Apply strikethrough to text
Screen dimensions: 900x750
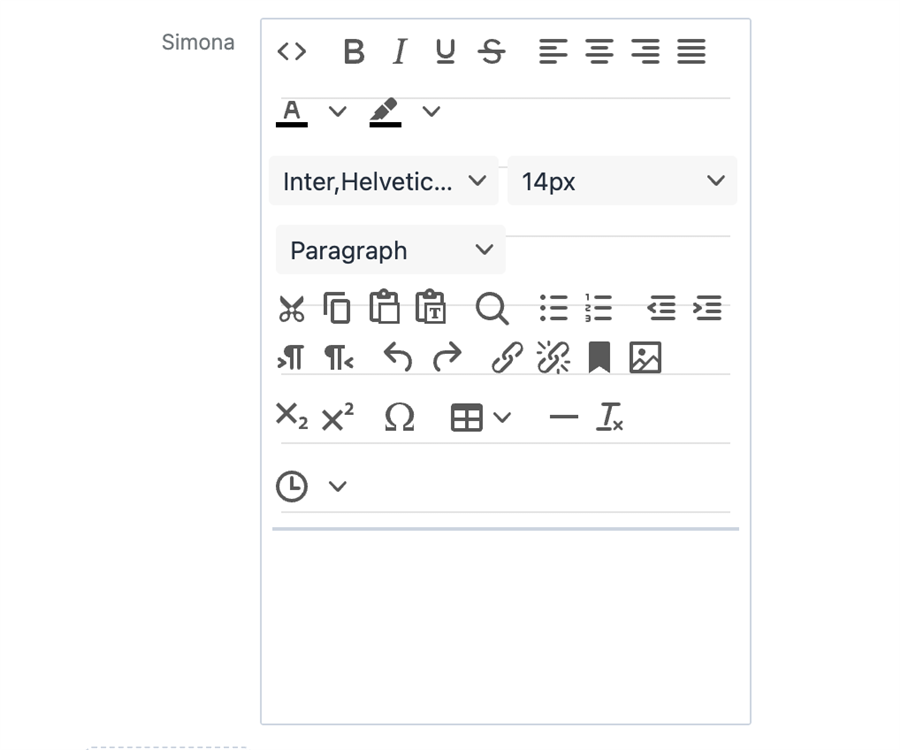point(491,51)
